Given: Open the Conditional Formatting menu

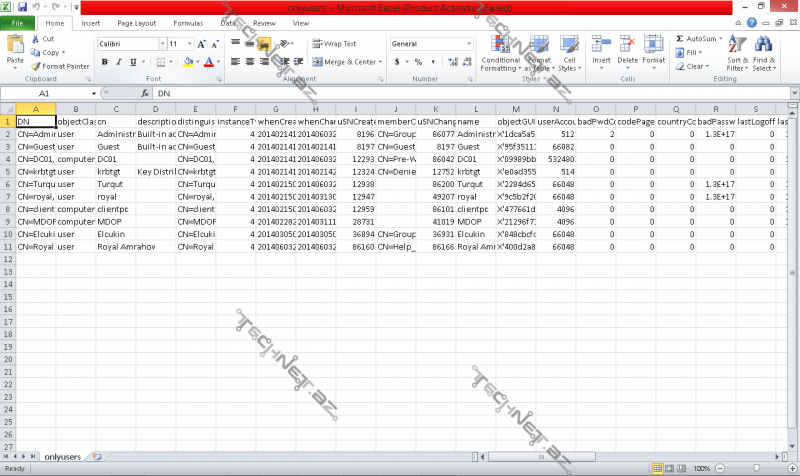Looking at the screenshot, I should coord(500,50).
